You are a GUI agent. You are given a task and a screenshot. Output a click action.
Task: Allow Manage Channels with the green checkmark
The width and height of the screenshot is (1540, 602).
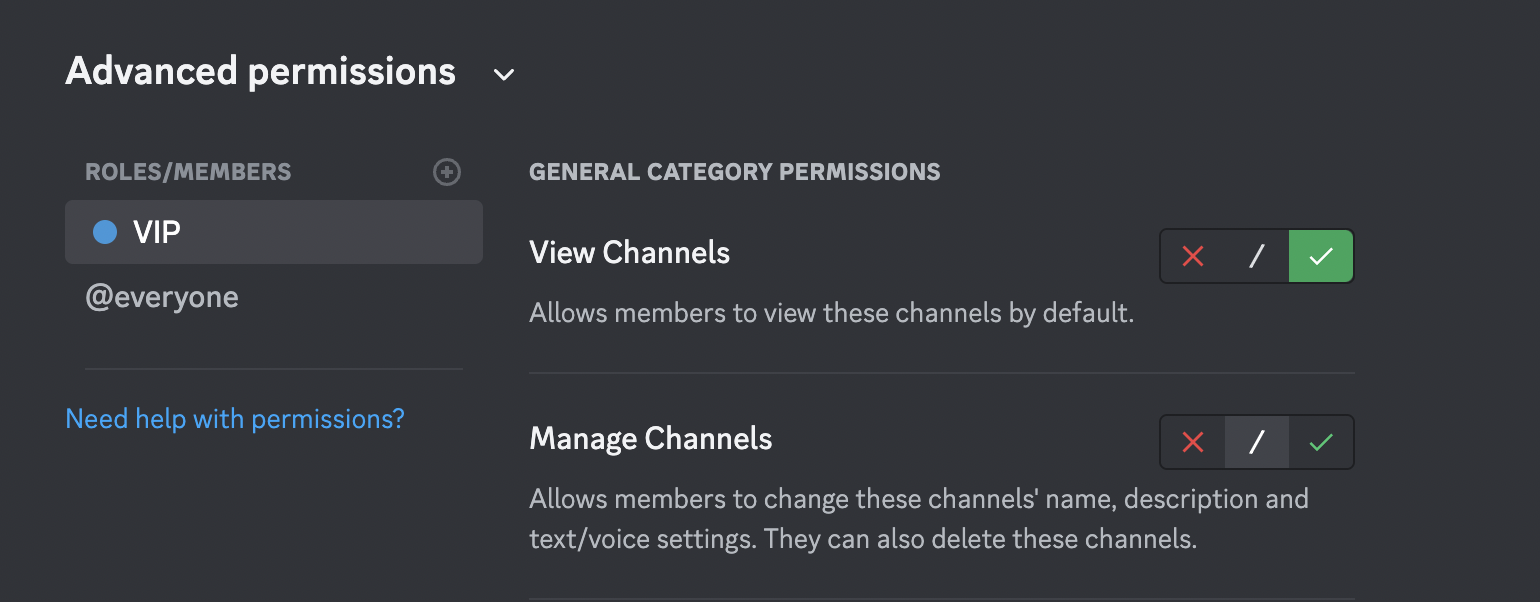click(1320, 442)
